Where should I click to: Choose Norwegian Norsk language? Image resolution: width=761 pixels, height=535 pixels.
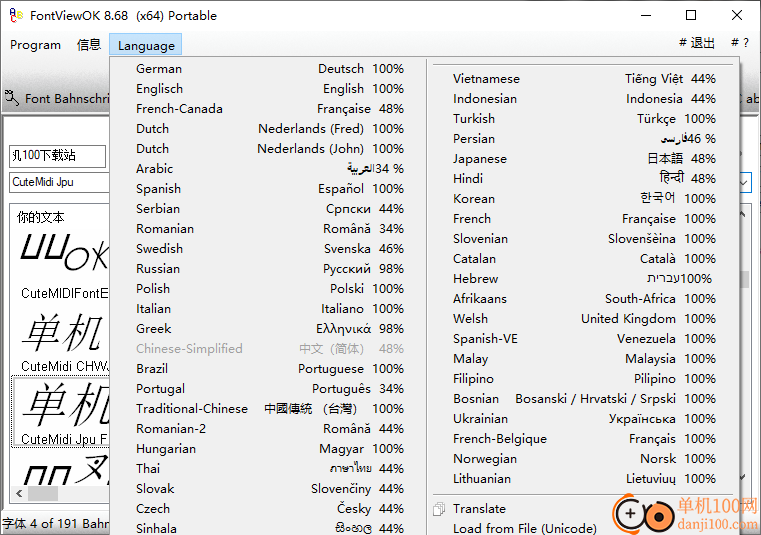584,458
